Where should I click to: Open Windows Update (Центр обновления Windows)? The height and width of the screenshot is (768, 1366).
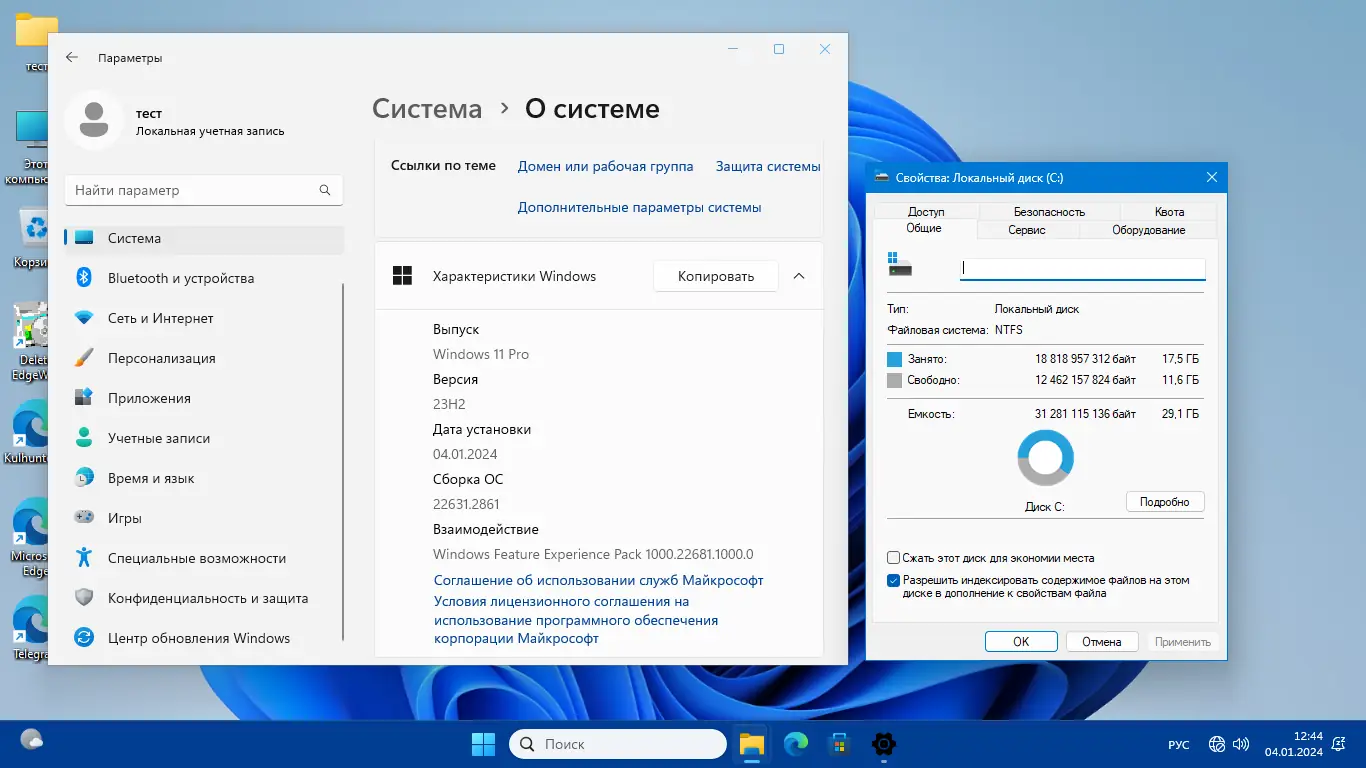coord(204,638)
